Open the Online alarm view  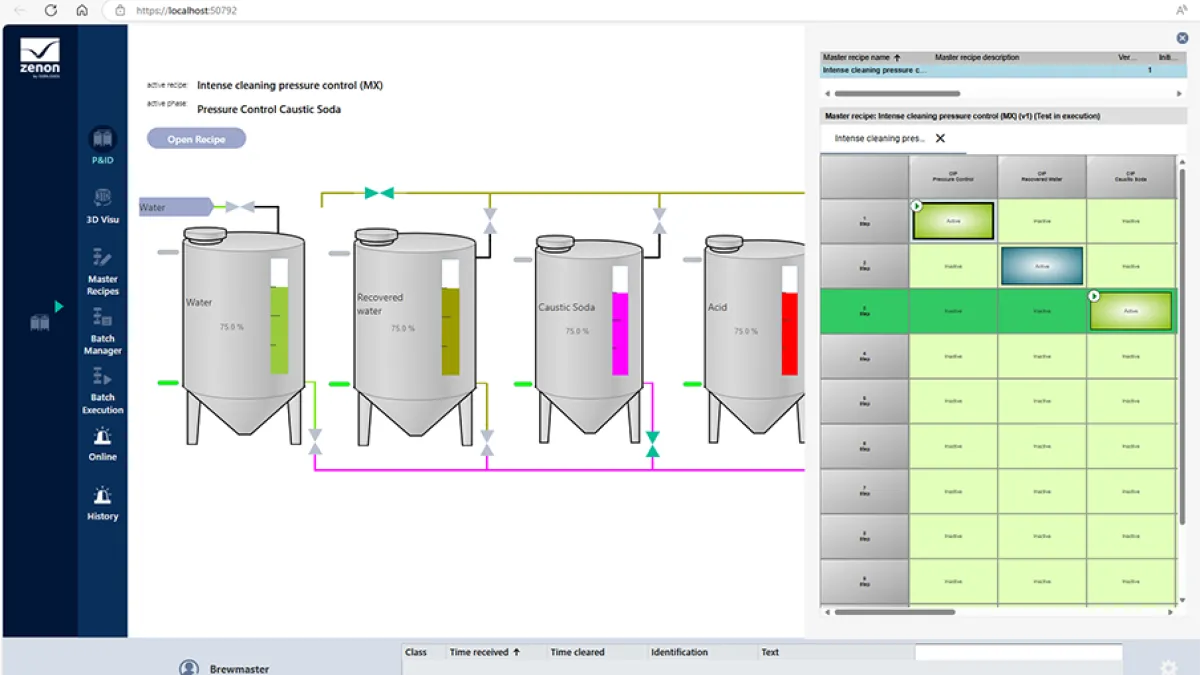coord(102,444)
